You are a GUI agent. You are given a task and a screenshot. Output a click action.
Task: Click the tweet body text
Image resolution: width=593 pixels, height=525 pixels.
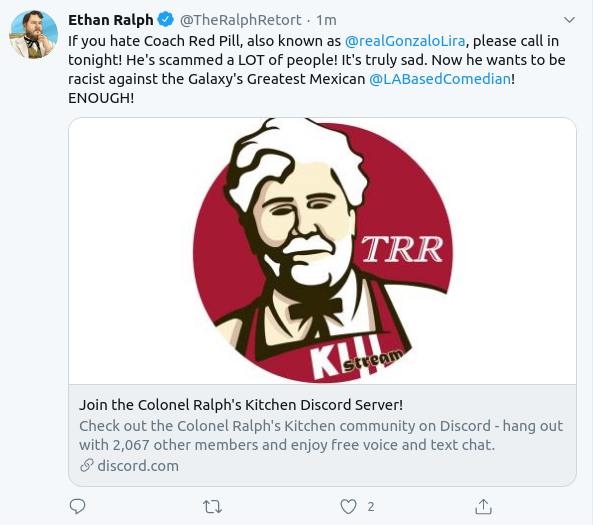[317, 69]
